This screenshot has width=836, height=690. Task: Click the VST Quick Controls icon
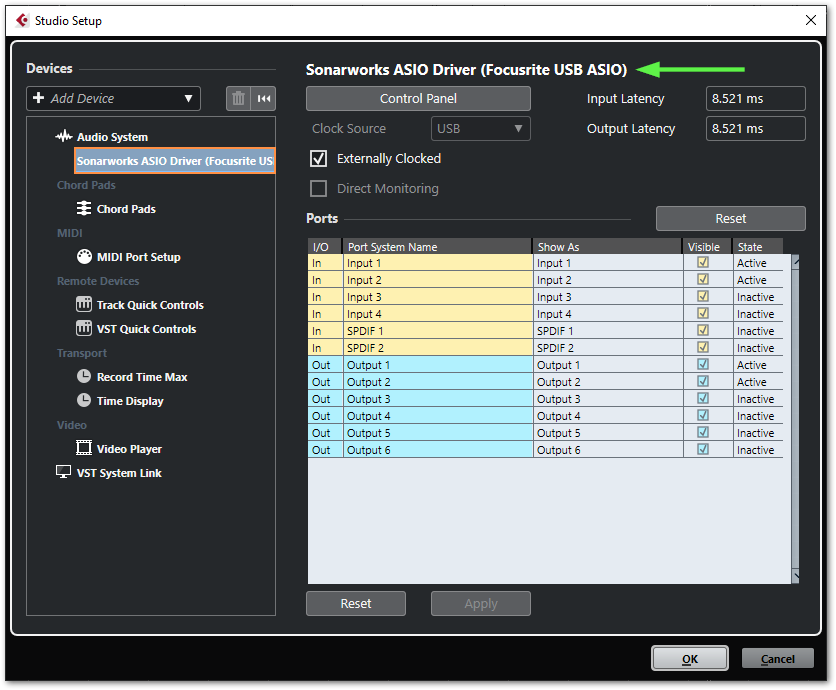click(x=84, y=328)
